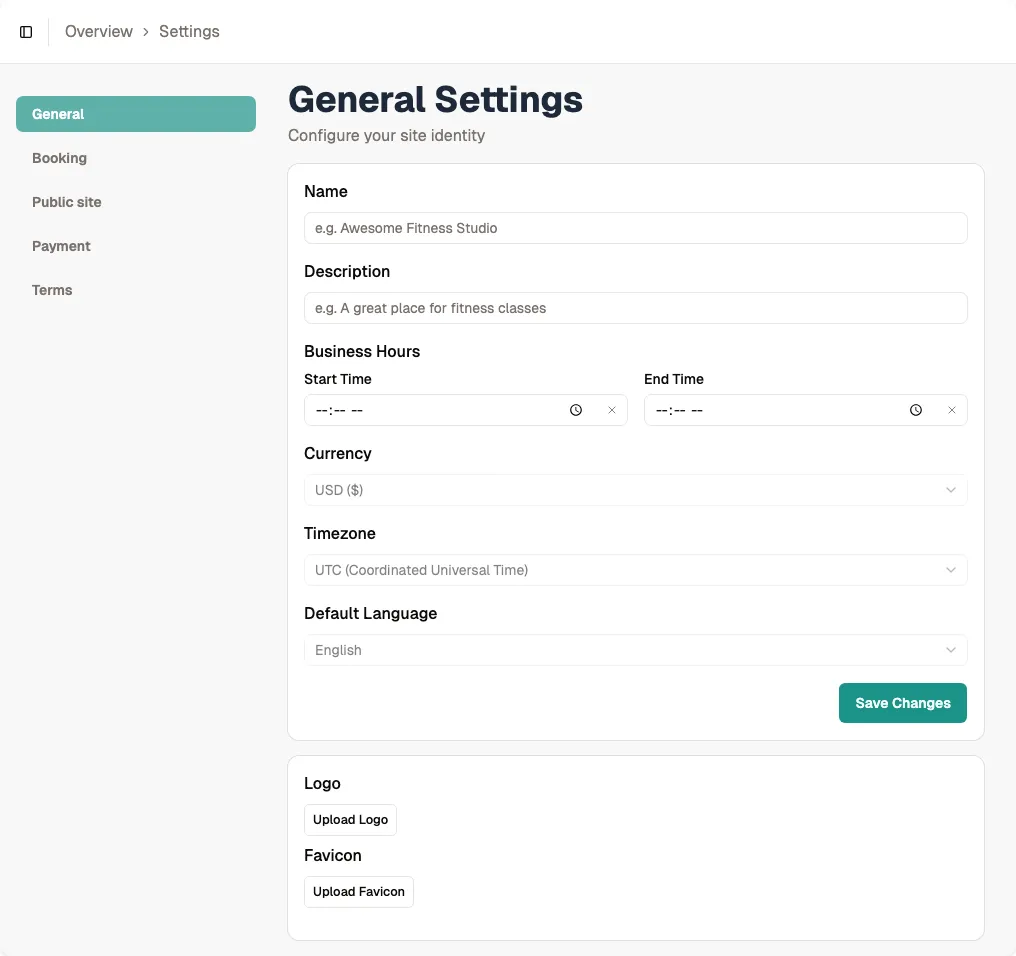Open the Default Language dropdown

636,650
